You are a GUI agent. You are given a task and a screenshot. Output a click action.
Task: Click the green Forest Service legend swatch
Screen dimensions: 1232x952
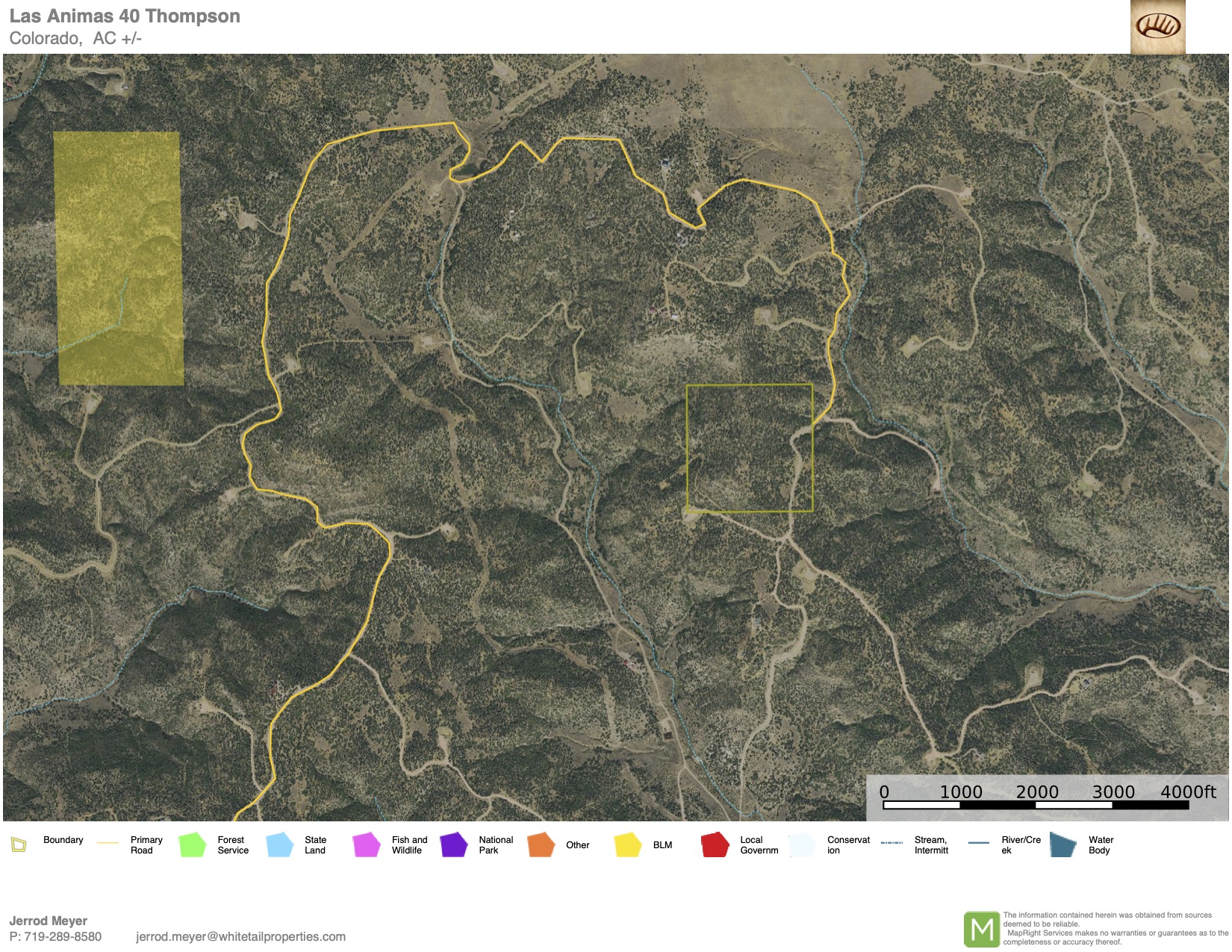[x=193, y=844]
